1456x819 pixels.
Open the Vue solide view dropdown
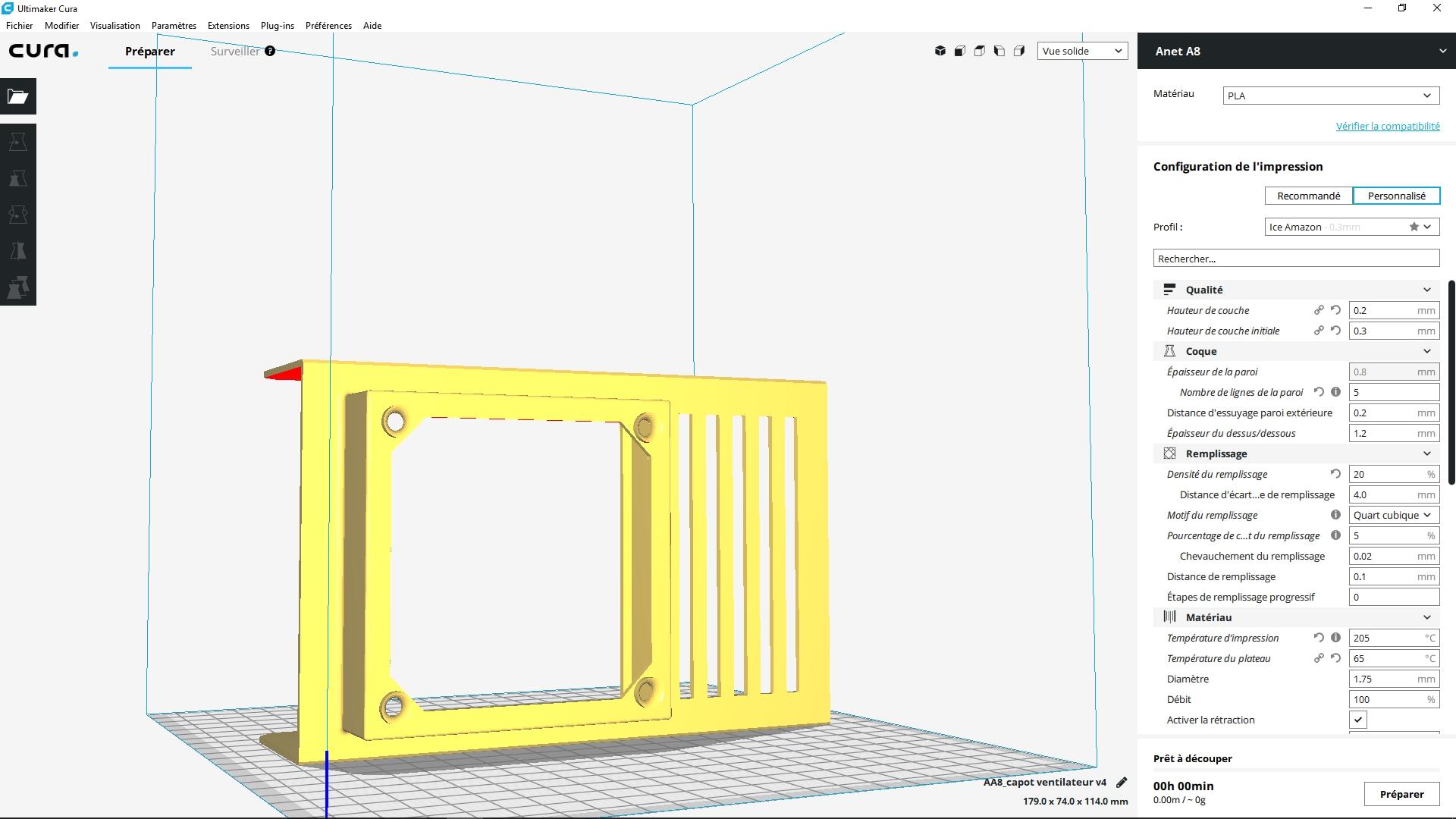tap(1082, 51)
